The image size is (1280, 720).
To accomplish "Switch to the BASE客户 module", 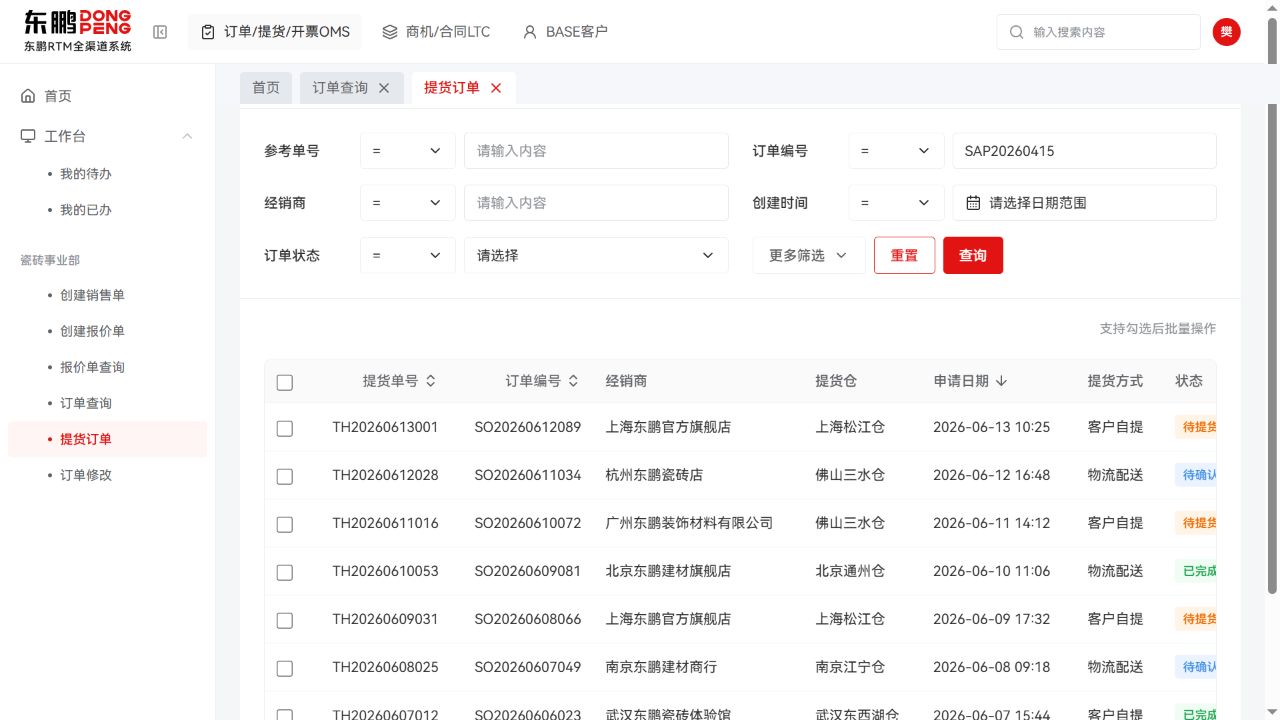I will pyautogui.click(x=565, y=32).
